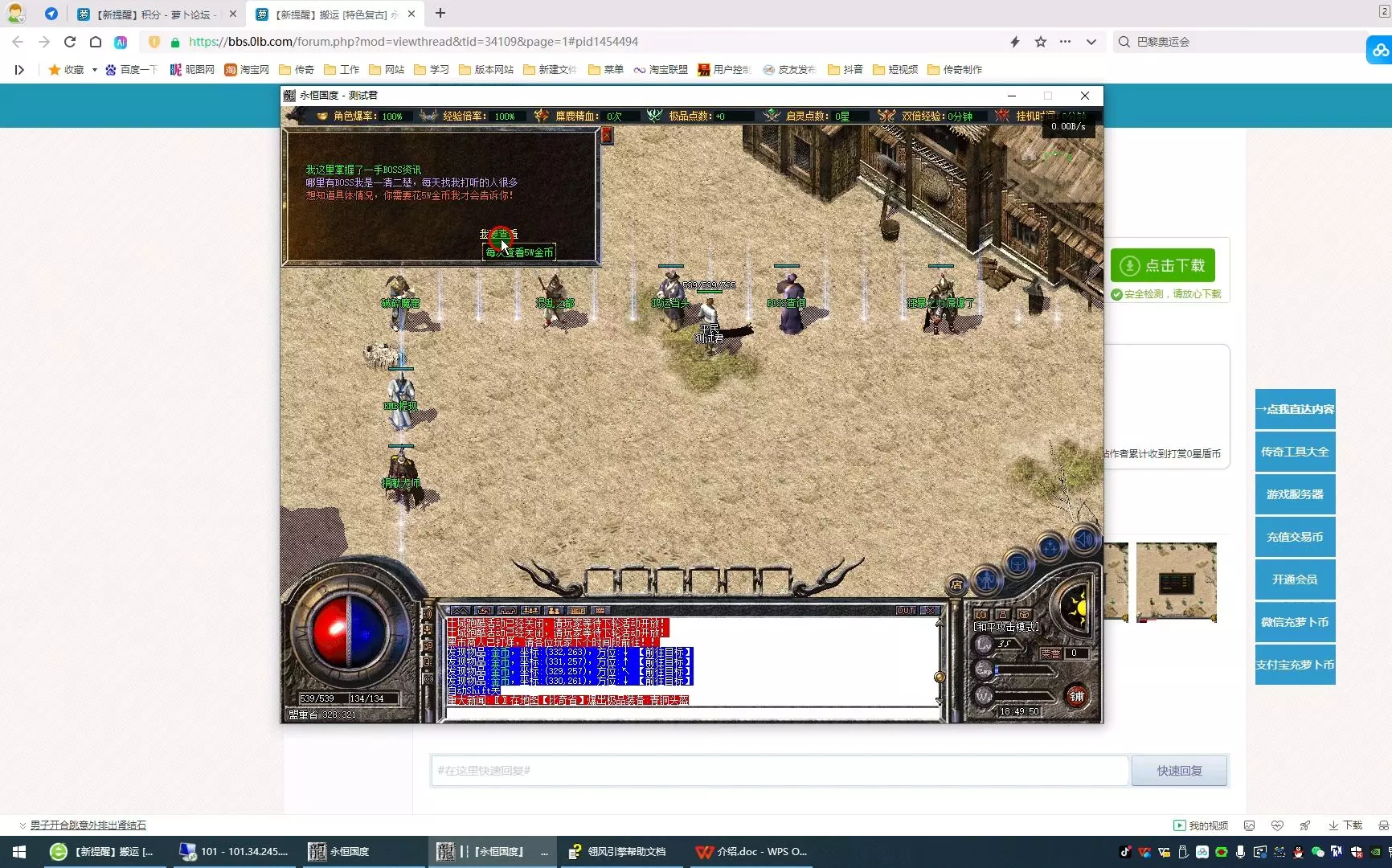Focus the search box showing 巴黎奥运会
The width and height of the screenshot is (1392, 868).
click(1242, 42)
